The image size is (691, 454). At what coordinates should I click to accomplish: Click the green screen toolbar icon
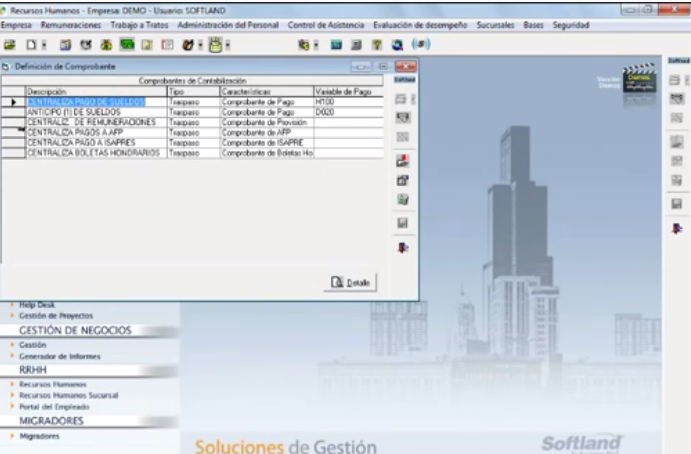[127, 44]
